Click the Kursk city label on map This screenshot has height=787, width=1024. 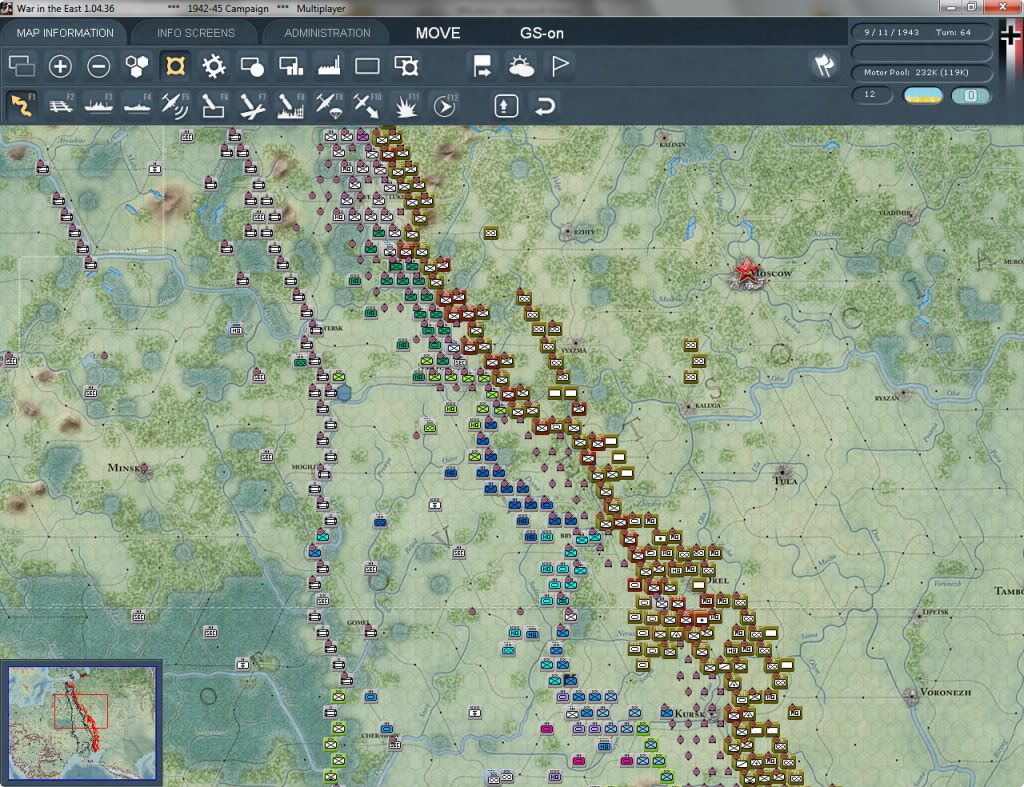[689, 713]
